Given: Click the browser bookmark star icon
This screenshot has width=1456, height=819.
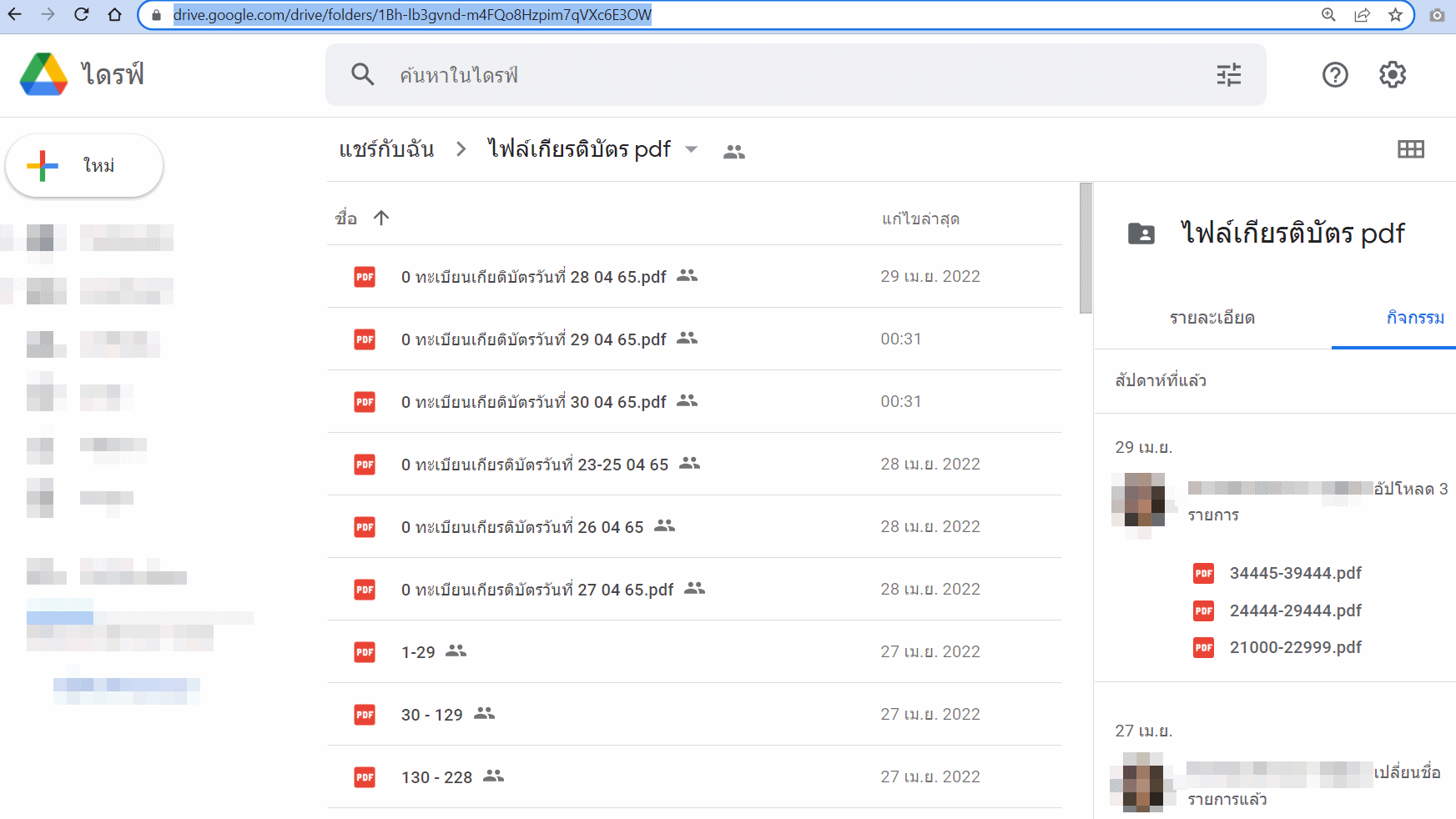Looking at the screenshot, I should 1395,15.
